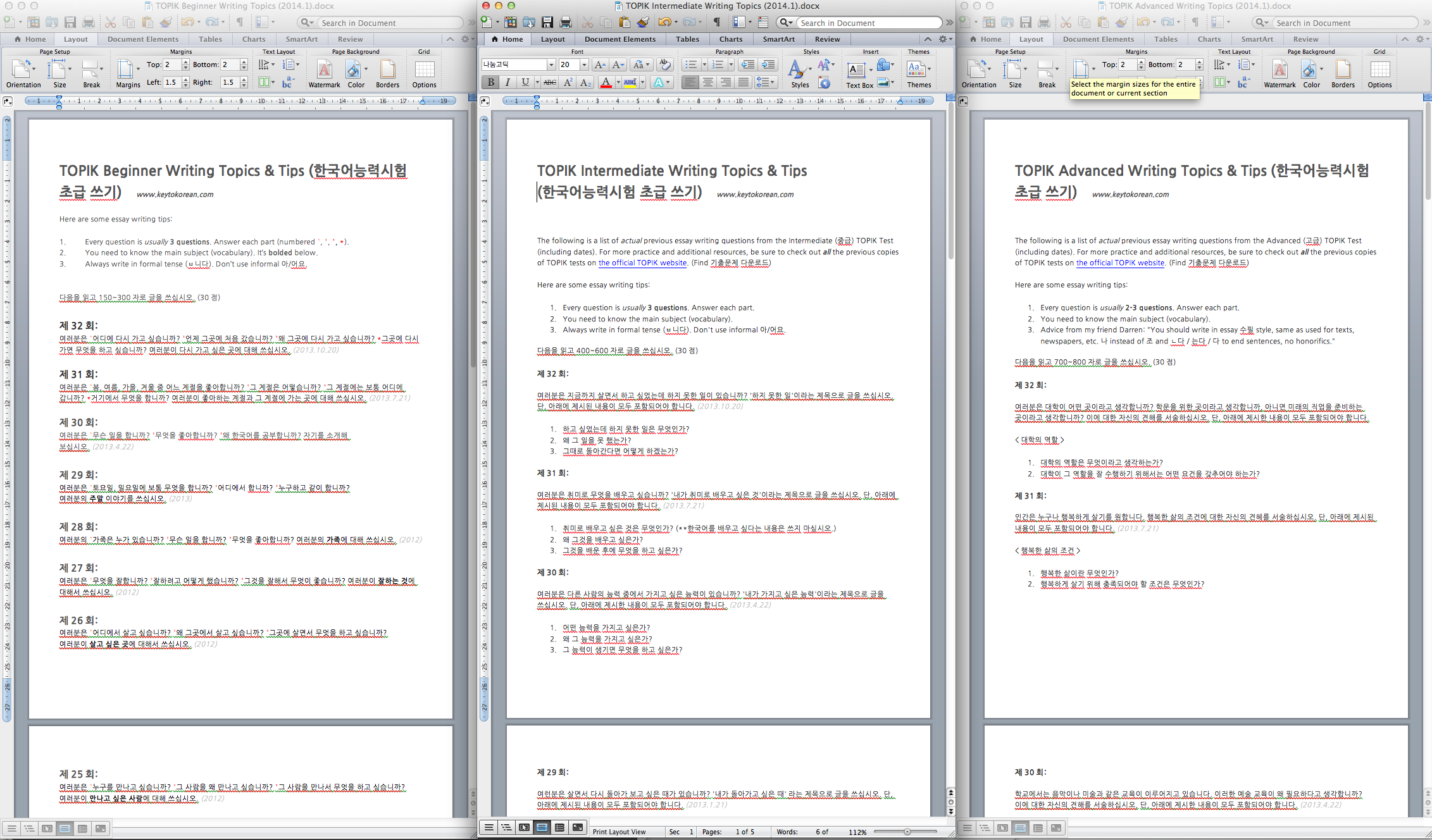Toggle Bold formatting in Font group
Screen dimensions: 1432x840
[x=490, y=82]
